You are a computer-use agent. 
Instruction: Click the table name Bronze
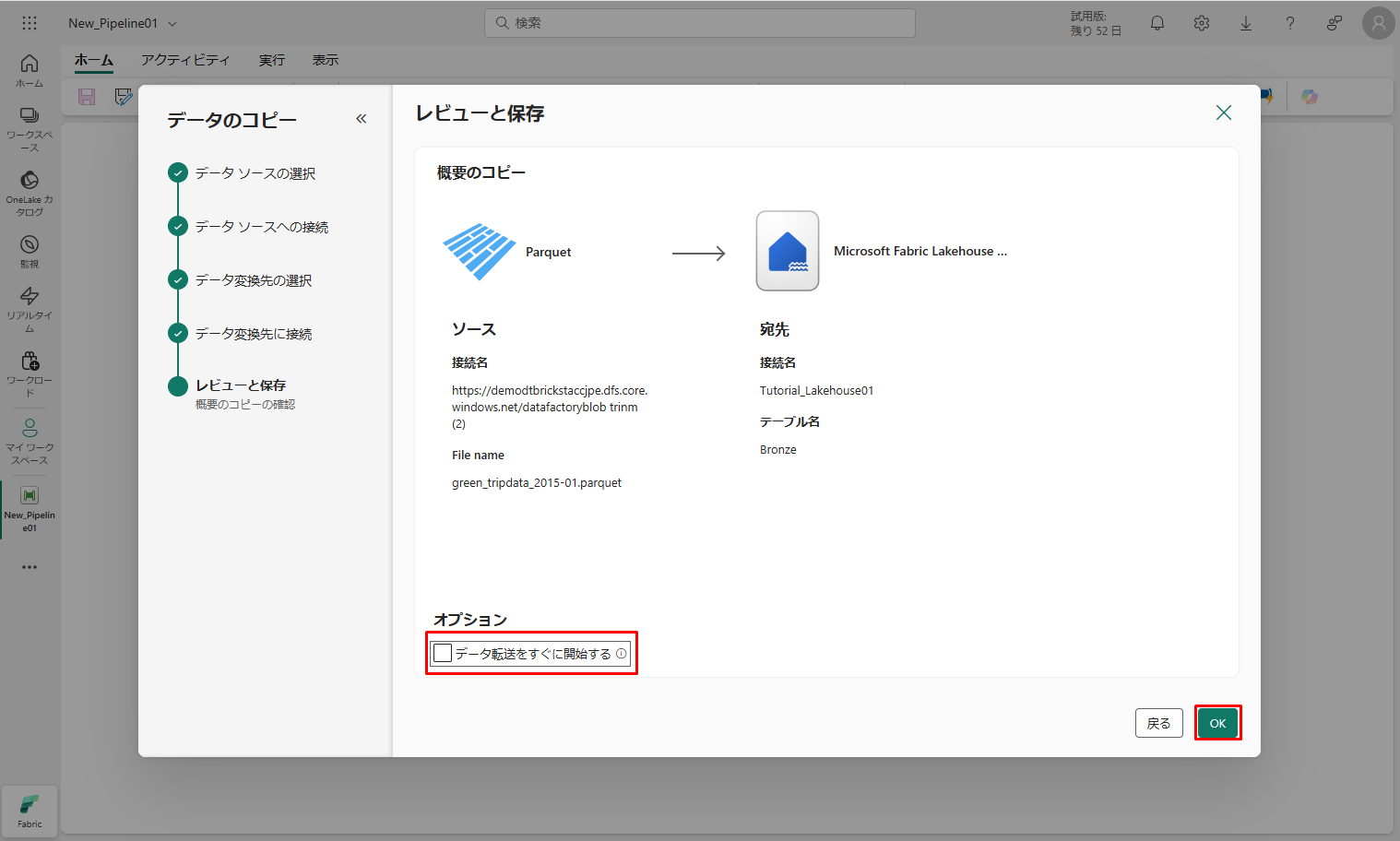[778, 450]
